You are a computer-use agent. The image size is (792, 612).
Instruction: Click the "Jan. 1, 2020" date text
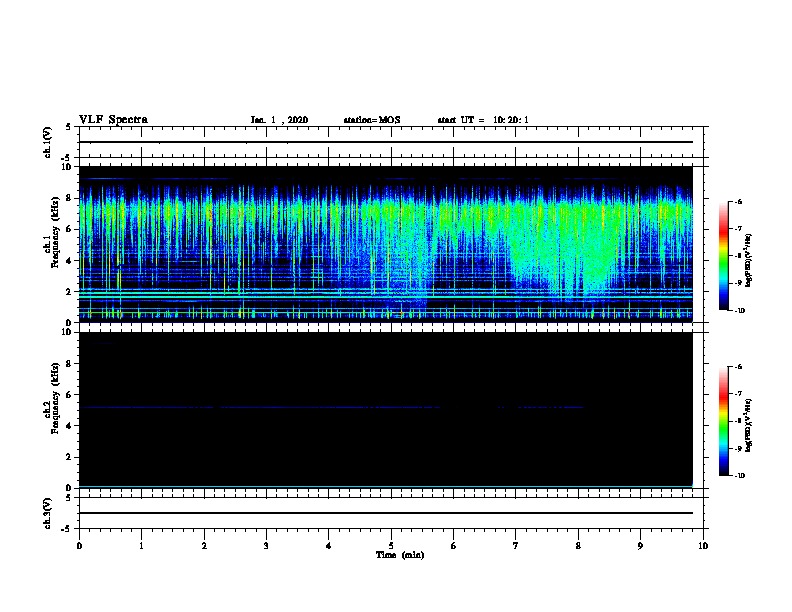click(279, 120)
